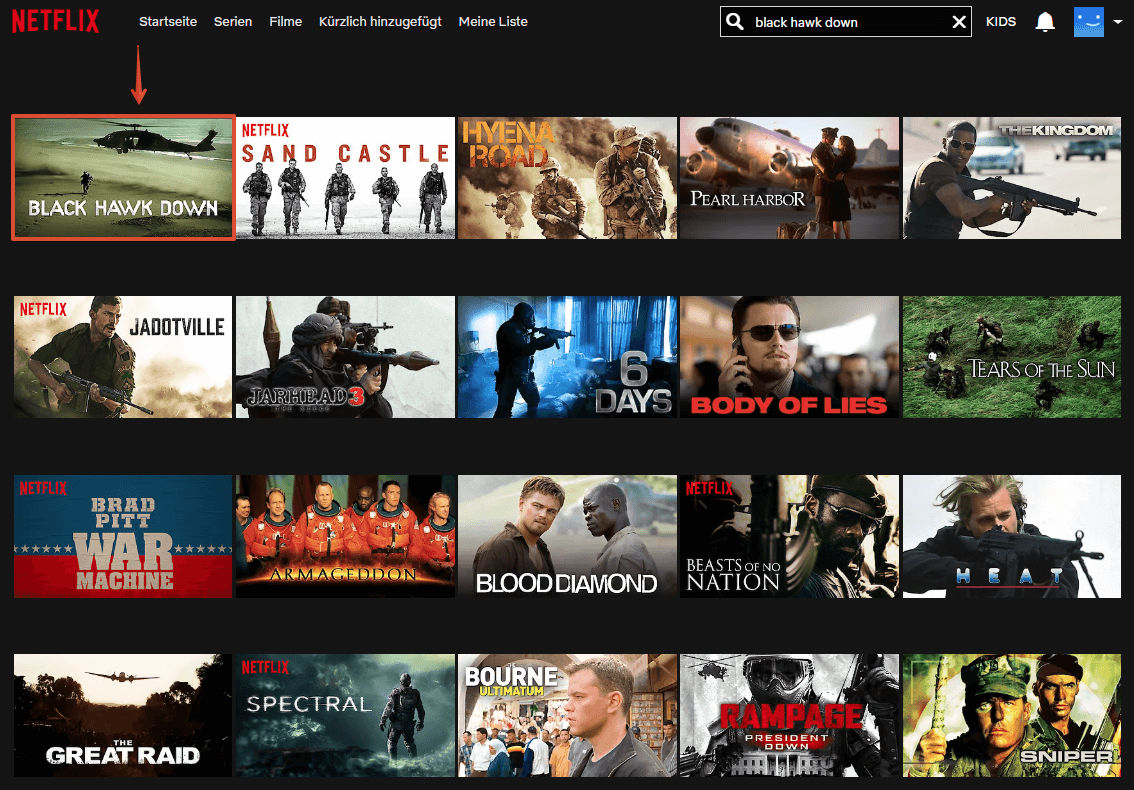Screen dimensions: 1134x790
Task: Go to Startseite
Action: [x=168, y=22]
